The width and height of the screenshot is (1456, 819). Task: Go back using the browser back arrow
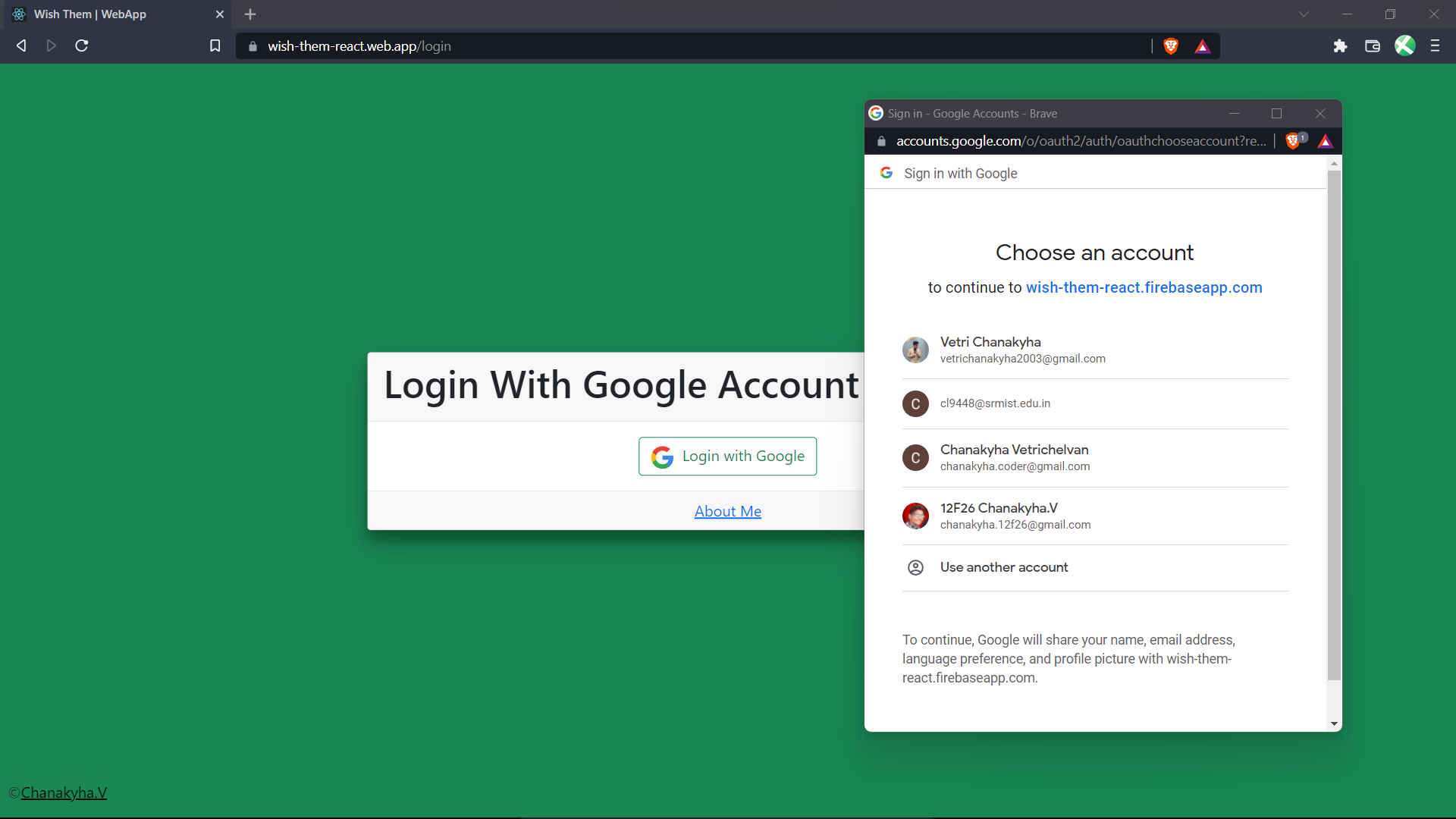point(21,46)
